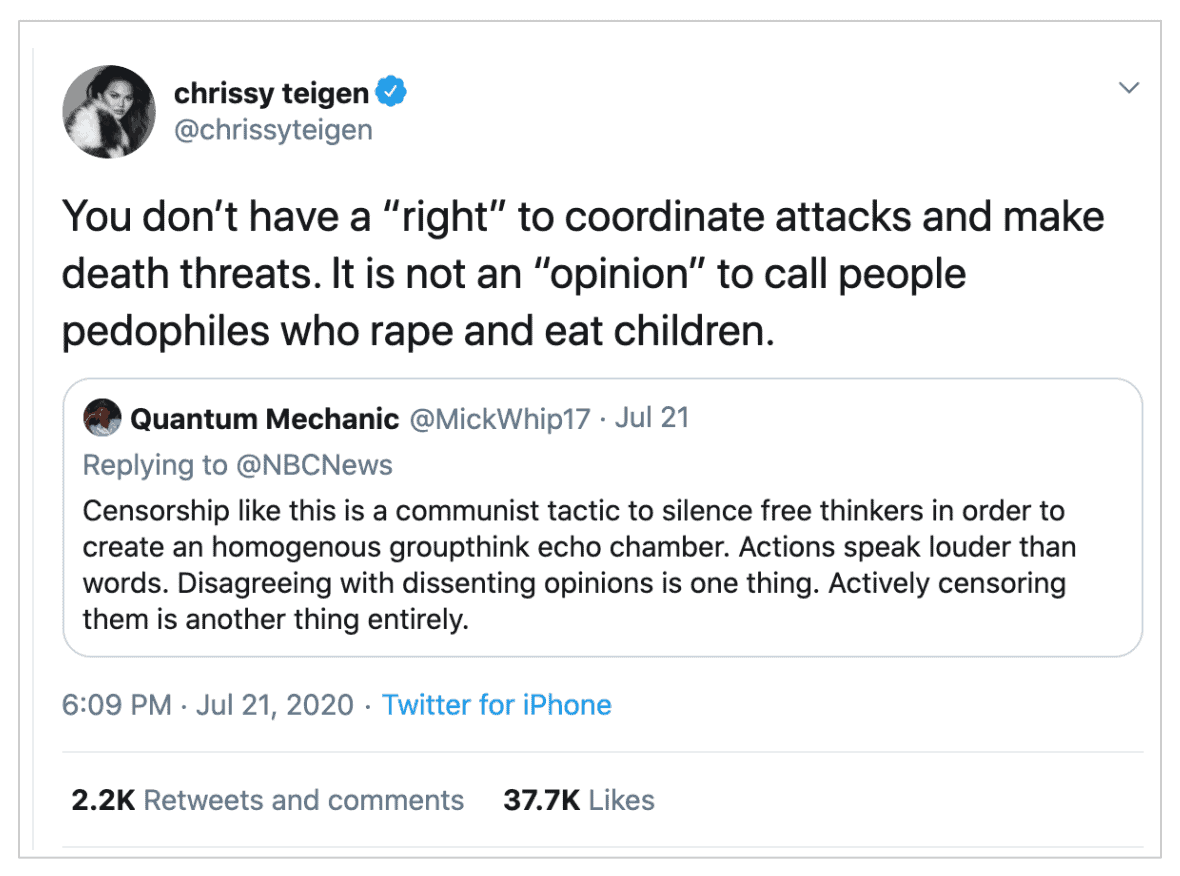View the 37.7K Likes list
The width and height of the screenshot is (1180, 876).
(x=579, y=800)
